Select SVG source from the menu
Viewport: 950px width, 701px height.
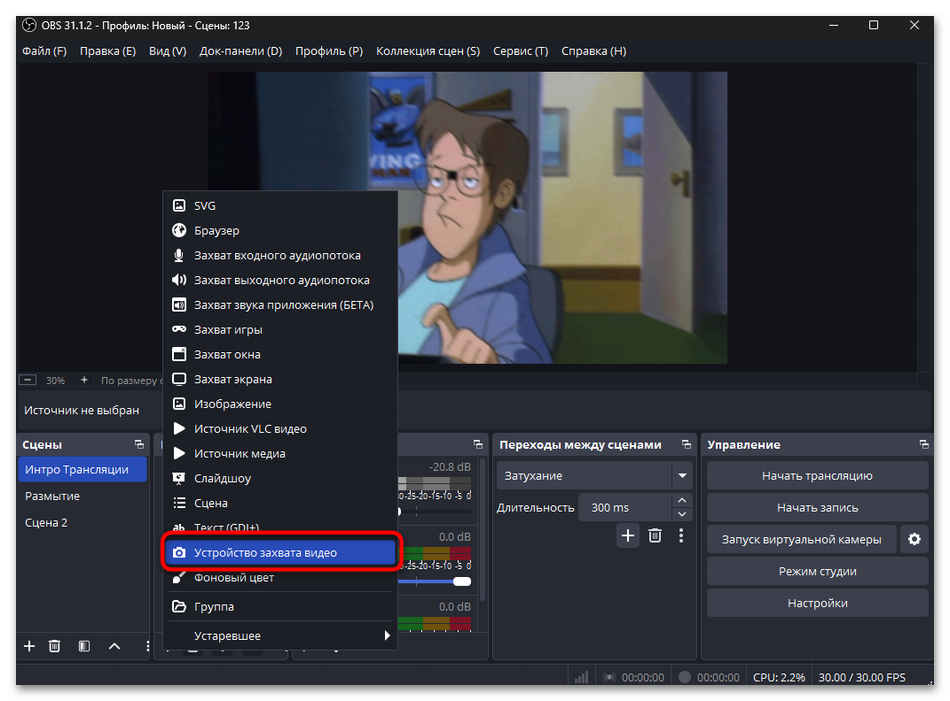point(280,205)
